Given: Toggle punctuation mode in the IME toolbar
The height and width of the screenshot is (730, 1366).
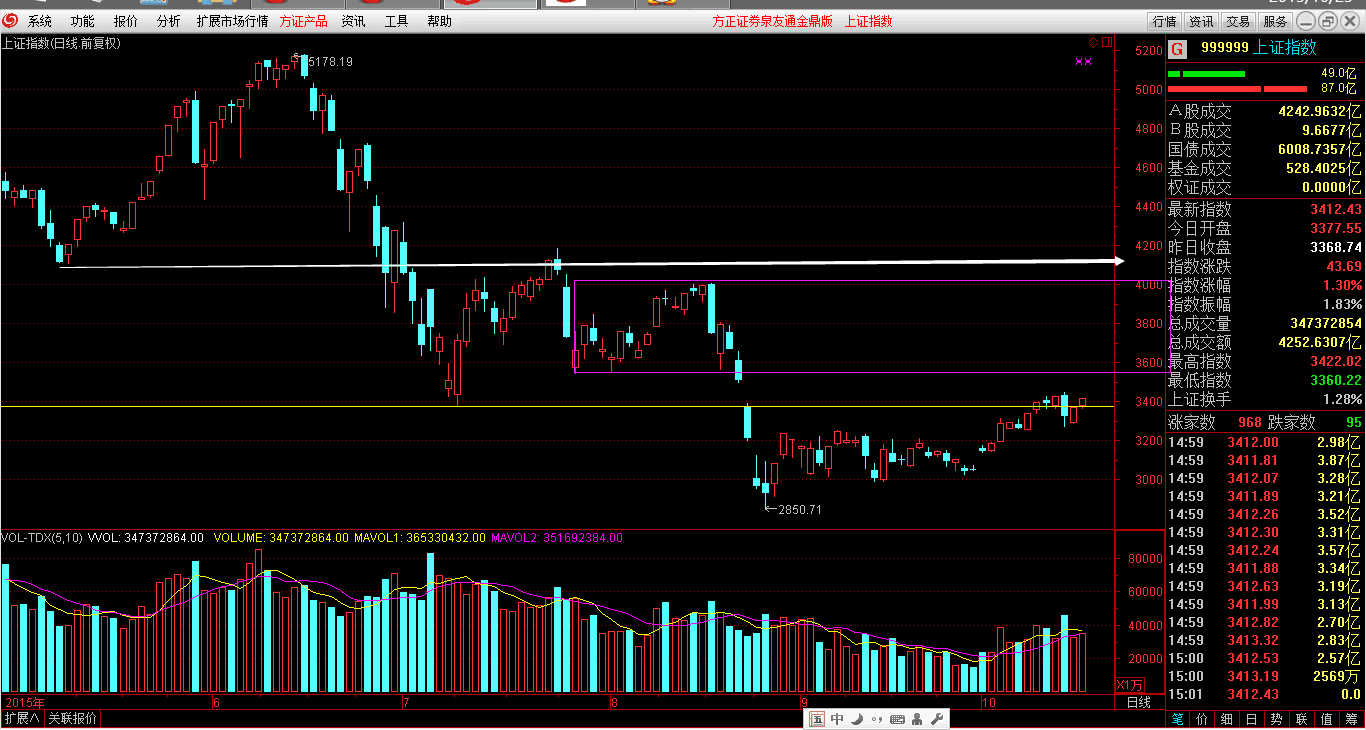Looking at the screenshot, I should [877, 719].
